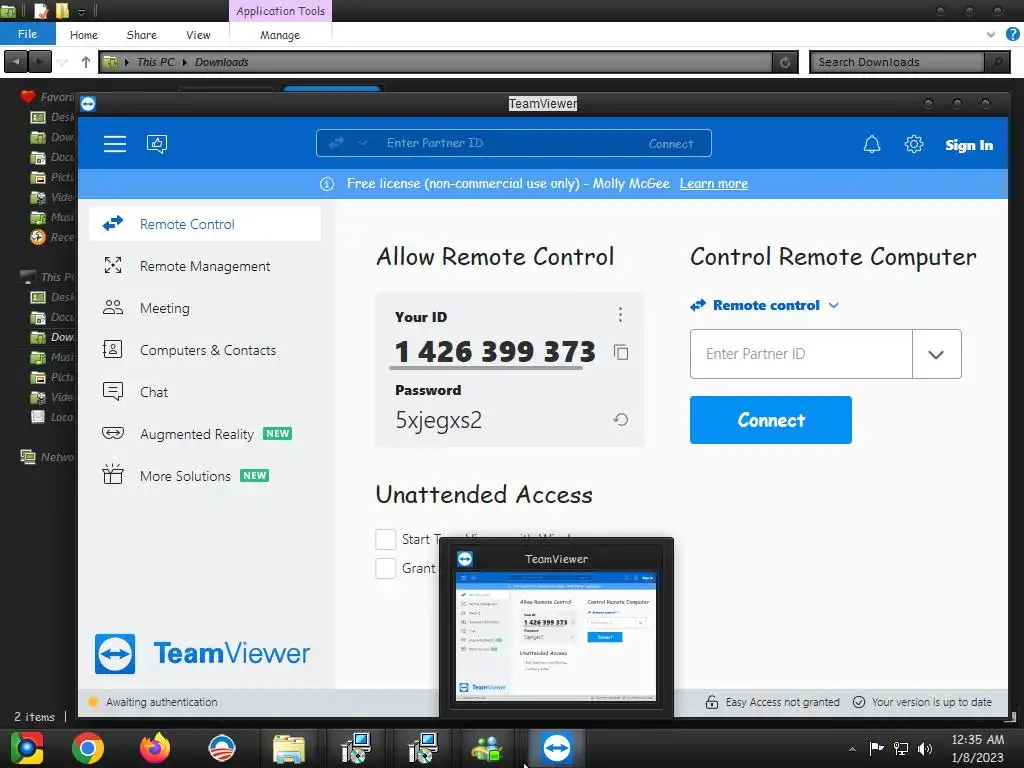Viewport: 1024px width, 768px height.
Task: Toggle the Start TeamViewer with Windows checkbox
Action: pos(385,539)
